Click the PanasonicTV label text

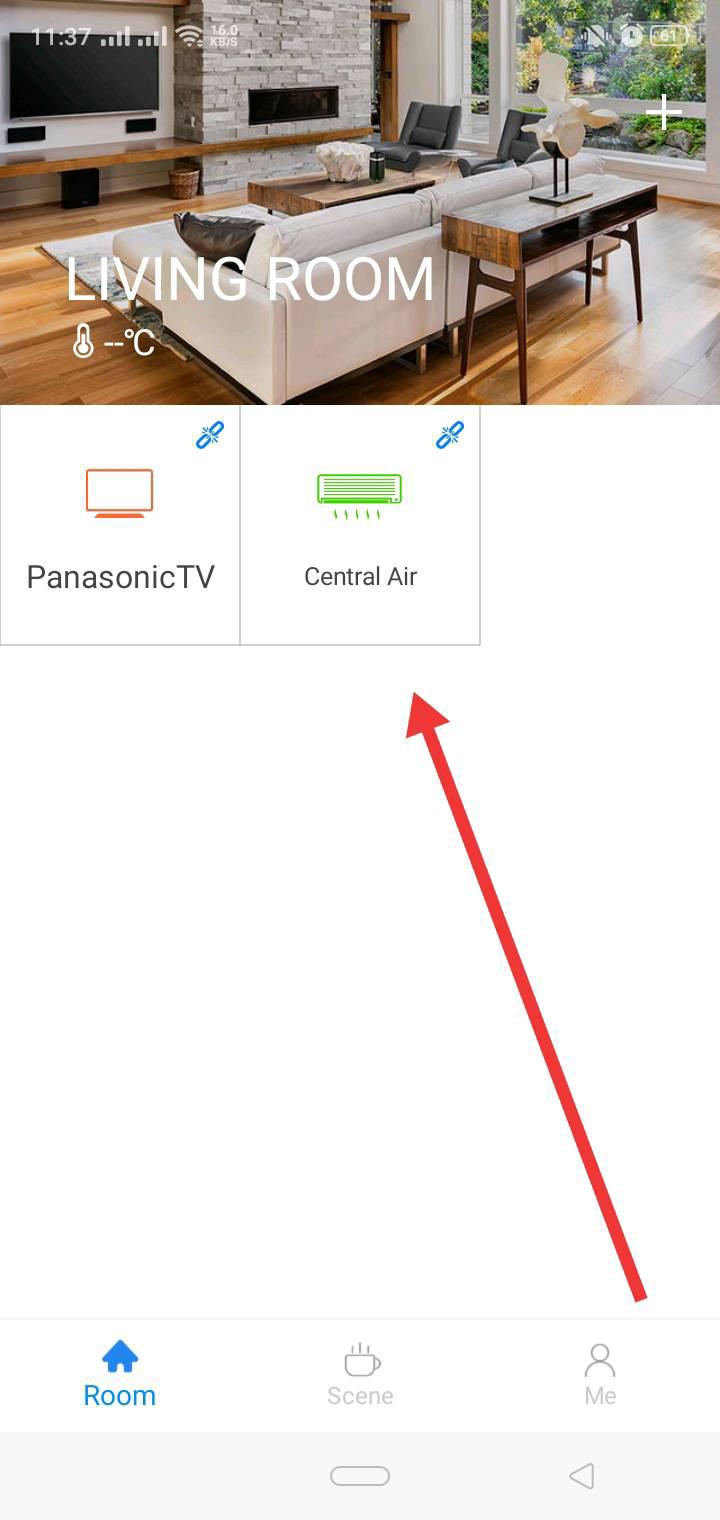120,577
